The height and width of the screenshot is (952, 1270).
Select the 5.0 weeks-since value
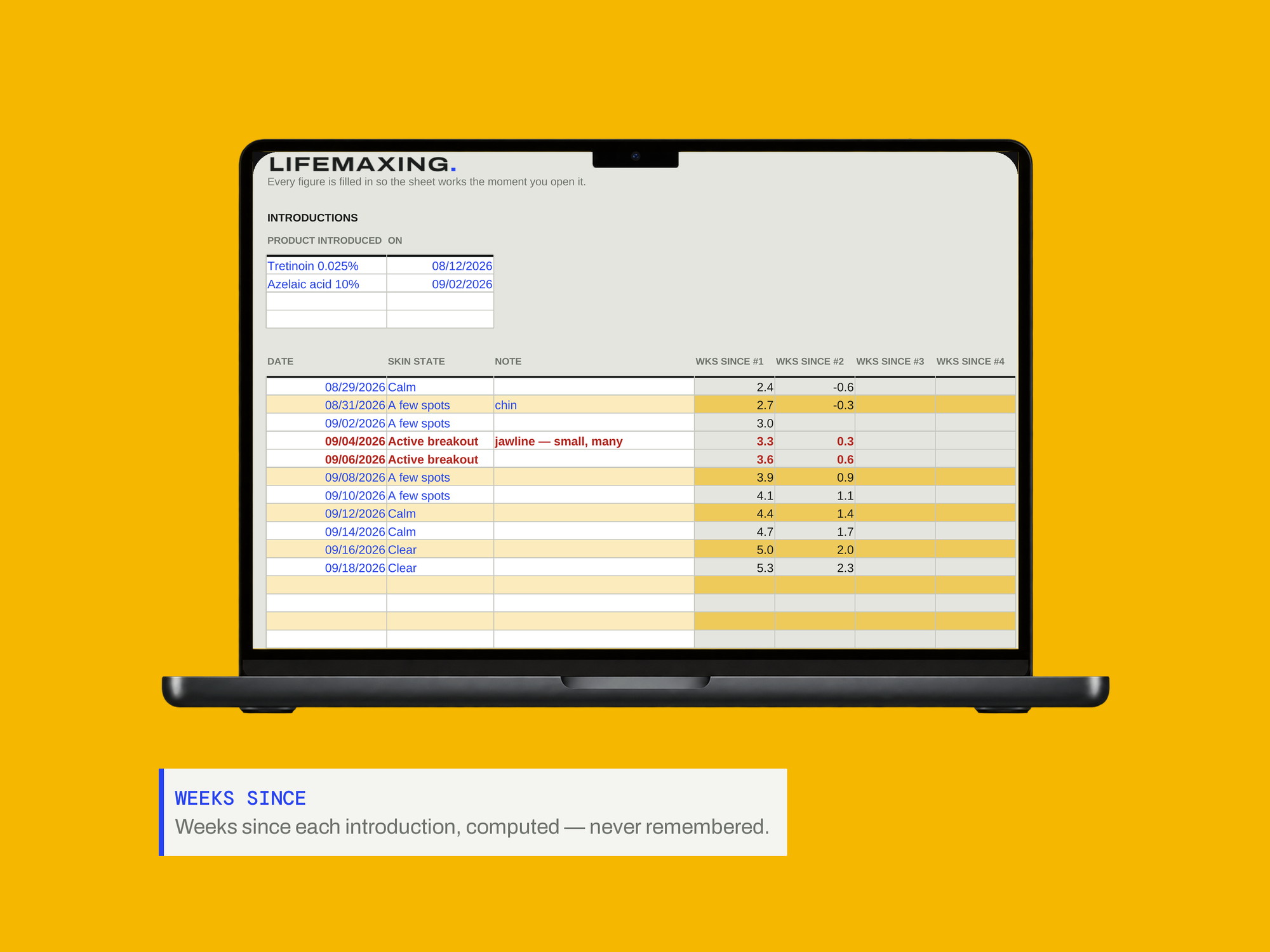(735, 550)
